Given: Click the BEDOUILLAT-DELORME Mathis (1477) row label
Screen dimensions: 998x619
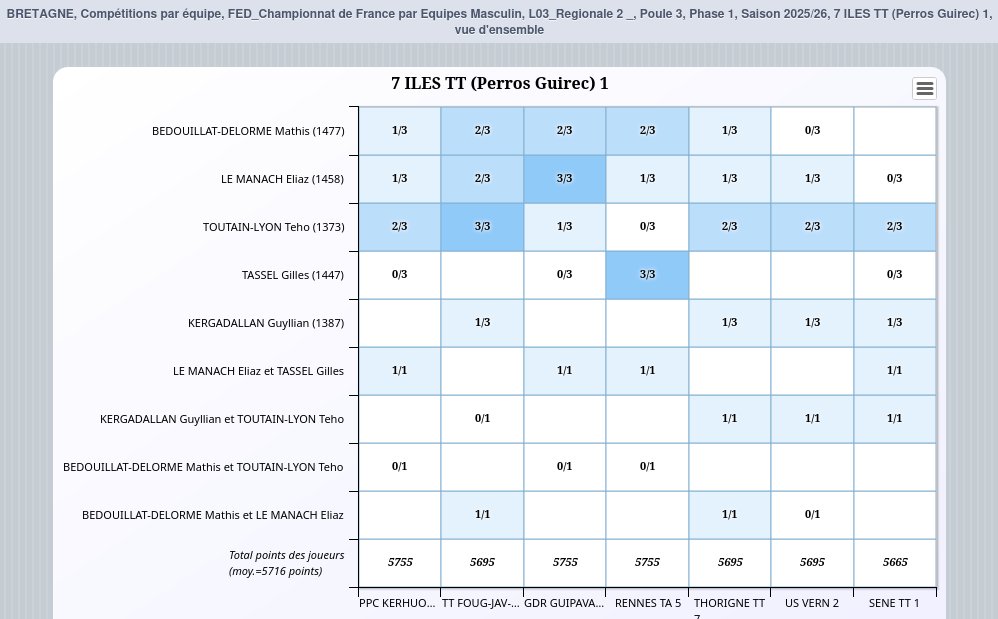Looking at the screenshot, I should tap(248, 131).
